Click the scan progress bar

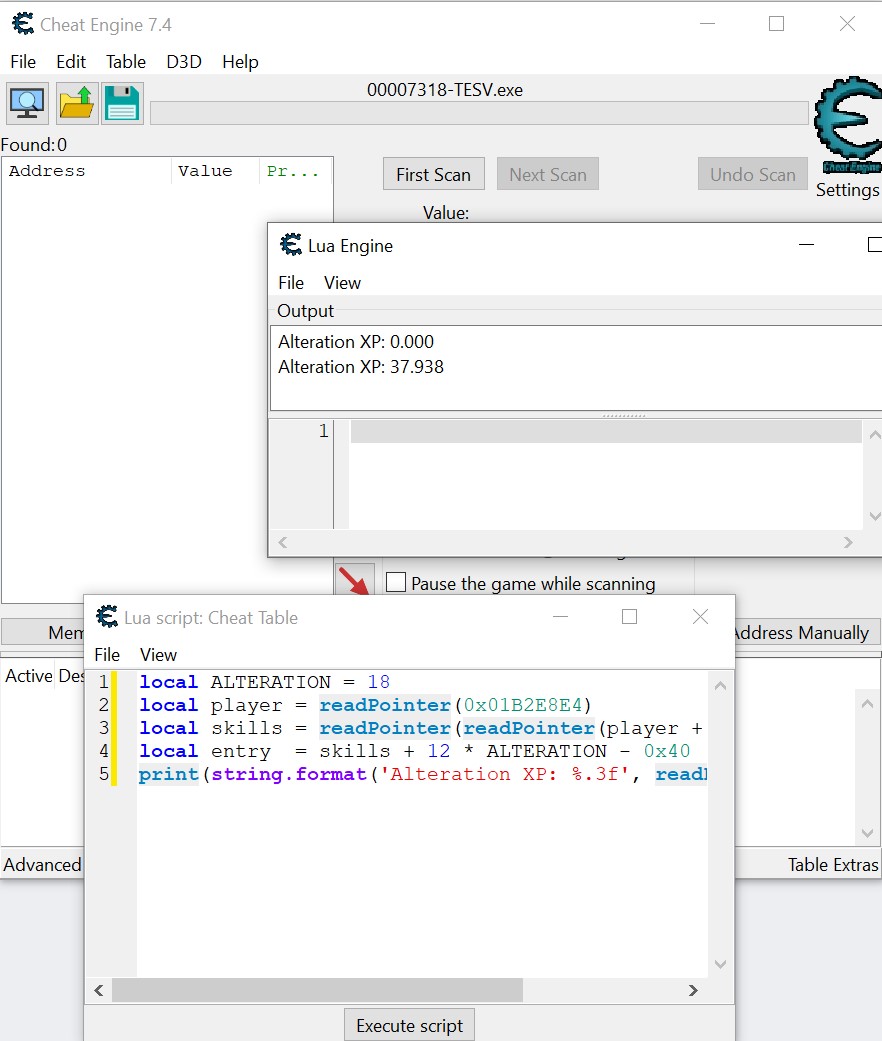479,113
